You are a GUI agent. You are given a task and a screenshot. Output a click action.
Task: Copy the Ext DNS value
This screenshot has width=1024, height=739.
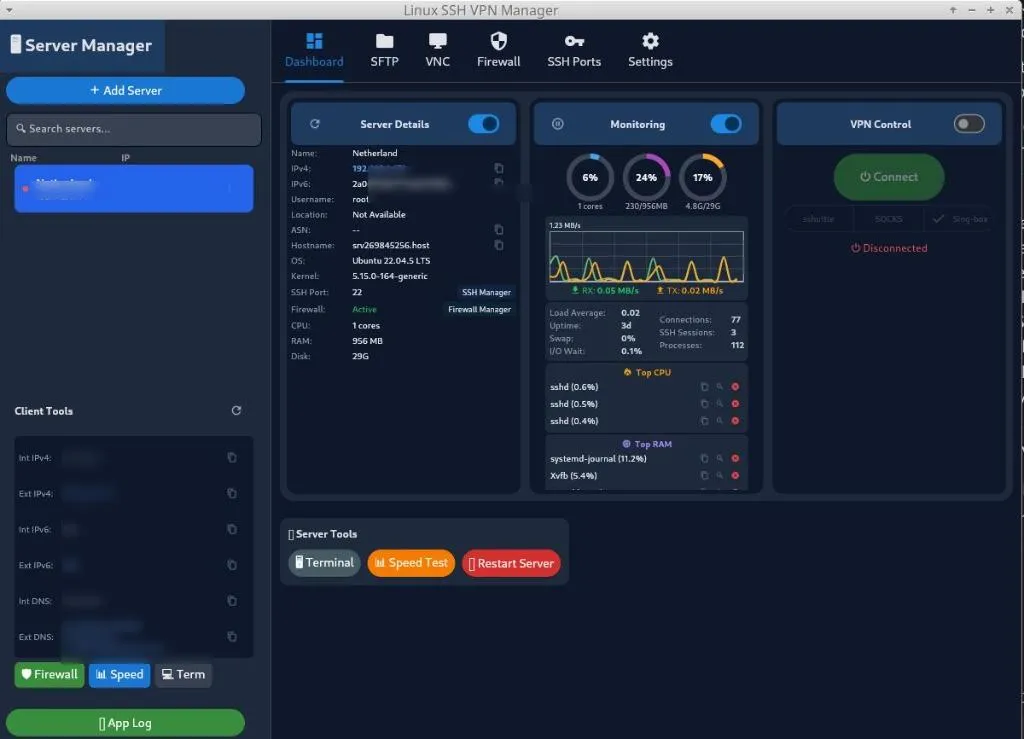pos(232,637)
